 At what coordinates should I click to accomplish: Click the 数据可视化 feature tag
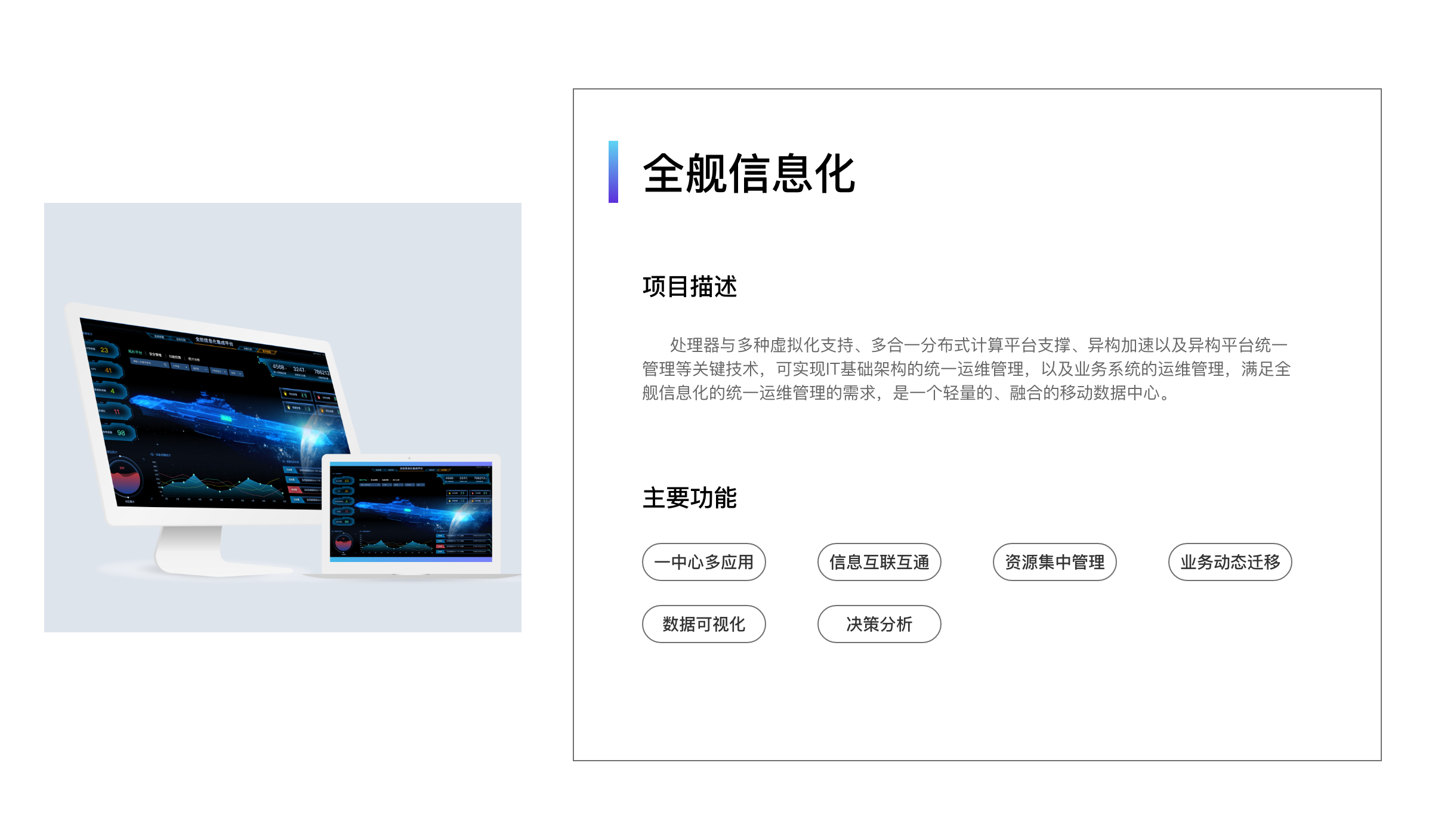[703, 624]
